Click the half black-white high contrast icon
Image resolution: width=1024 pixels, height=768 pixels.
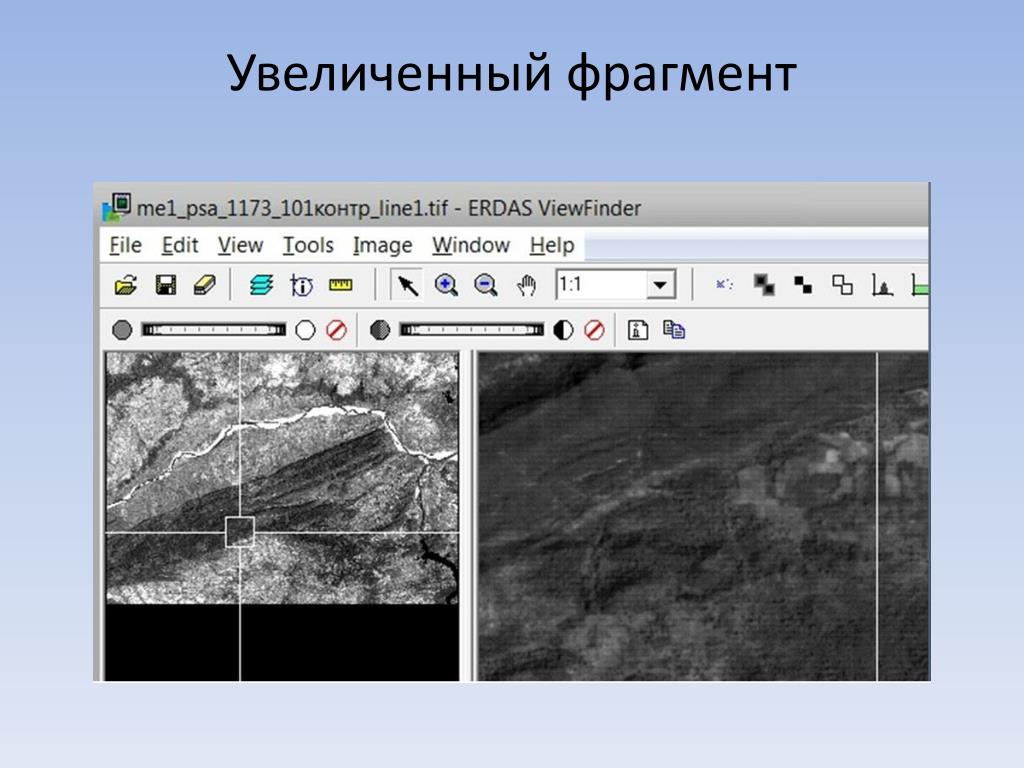click(563, 330)
